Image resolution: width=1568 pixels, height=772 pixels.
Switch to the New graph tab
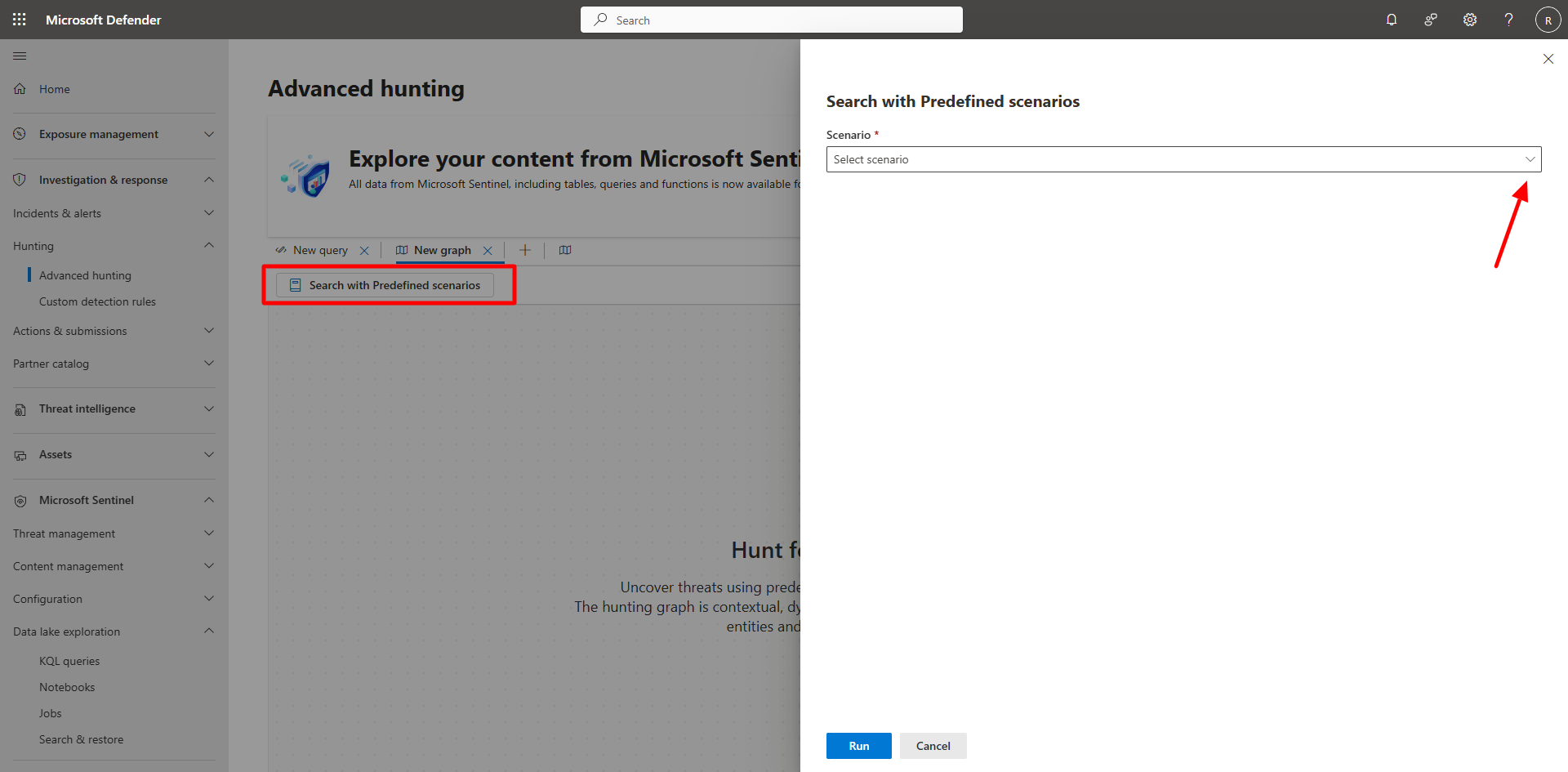pyautogui.click(x=443, y=251)
